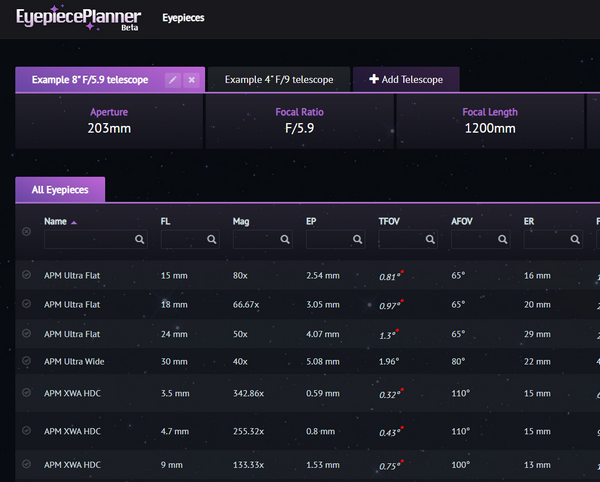Toggle selection for APM XWA HDC 4.7 mm row
This screenshot has height=482, width=600.
point(26,430)
